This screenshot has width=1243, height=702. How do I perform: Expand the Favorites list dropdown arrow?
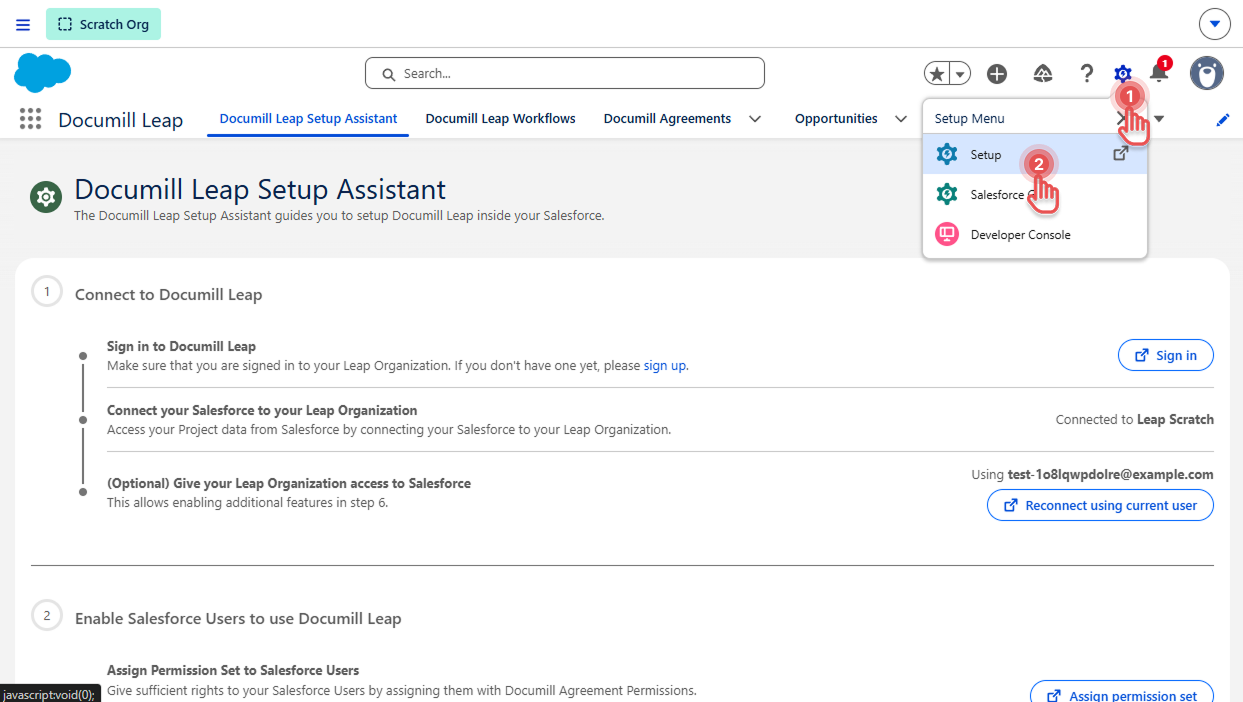coord(960,73)
